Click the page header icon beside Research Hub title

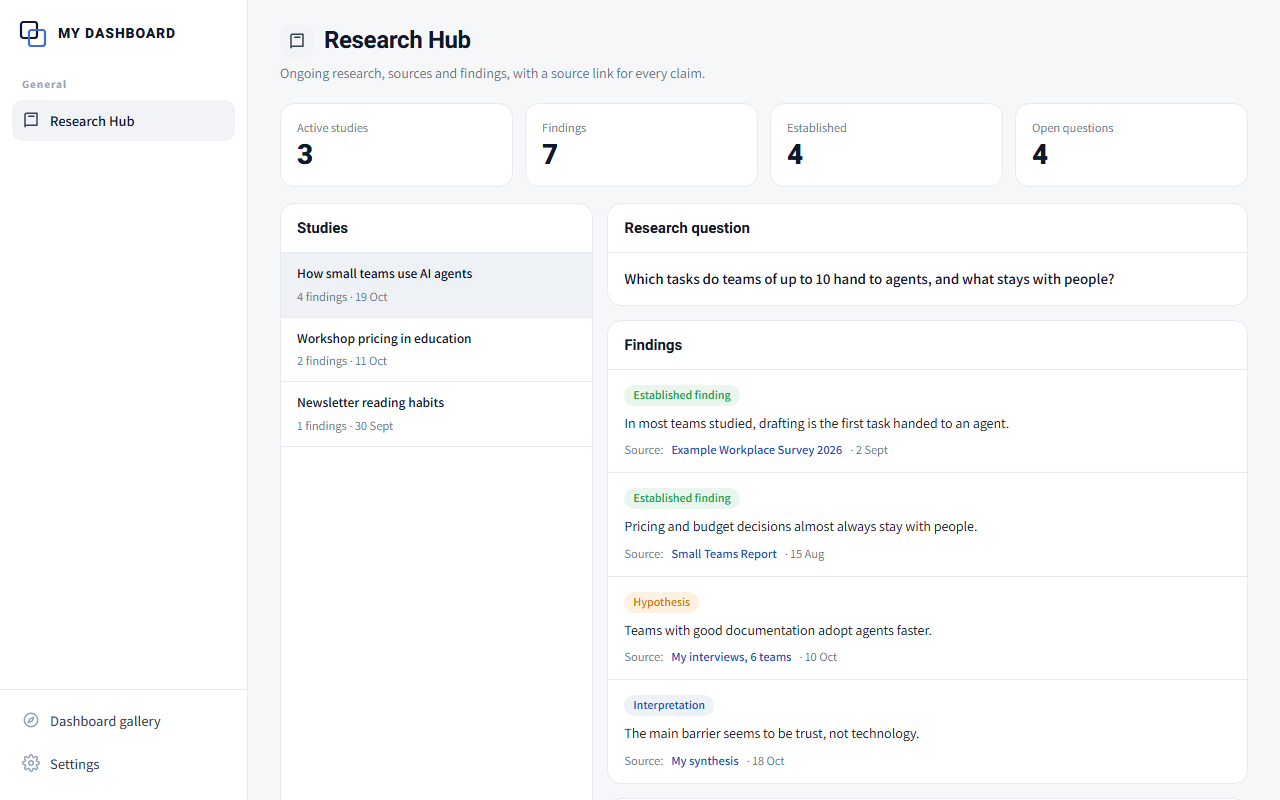297,40
